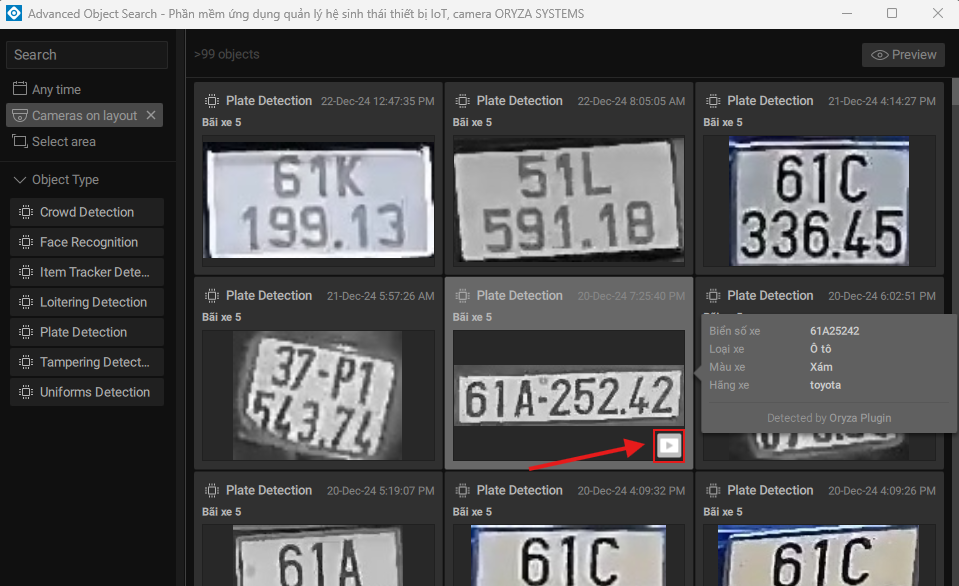Click the chip icon on the 4:09:32 PM card
The width and height of the screenshot is (959, 586).
click(462, 491)
